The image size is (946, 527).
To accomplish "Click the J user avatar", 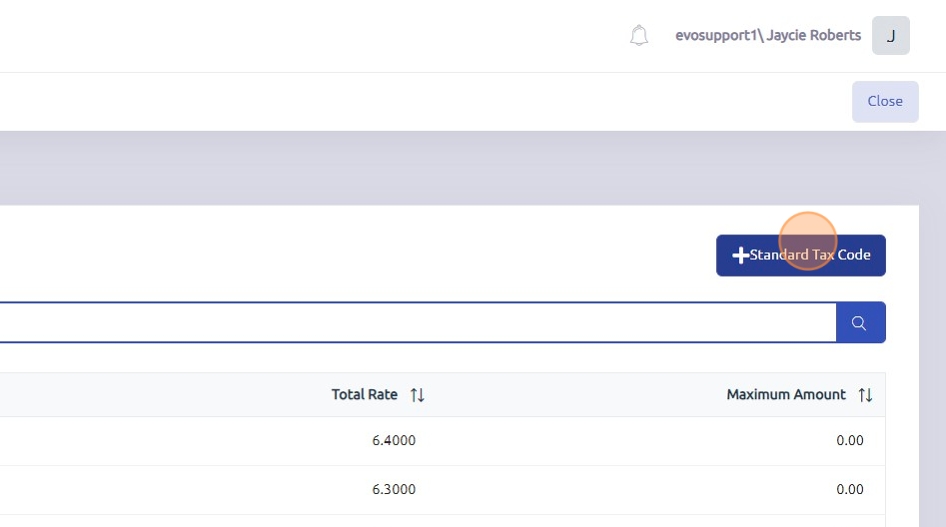I will [x=890, y=36].
